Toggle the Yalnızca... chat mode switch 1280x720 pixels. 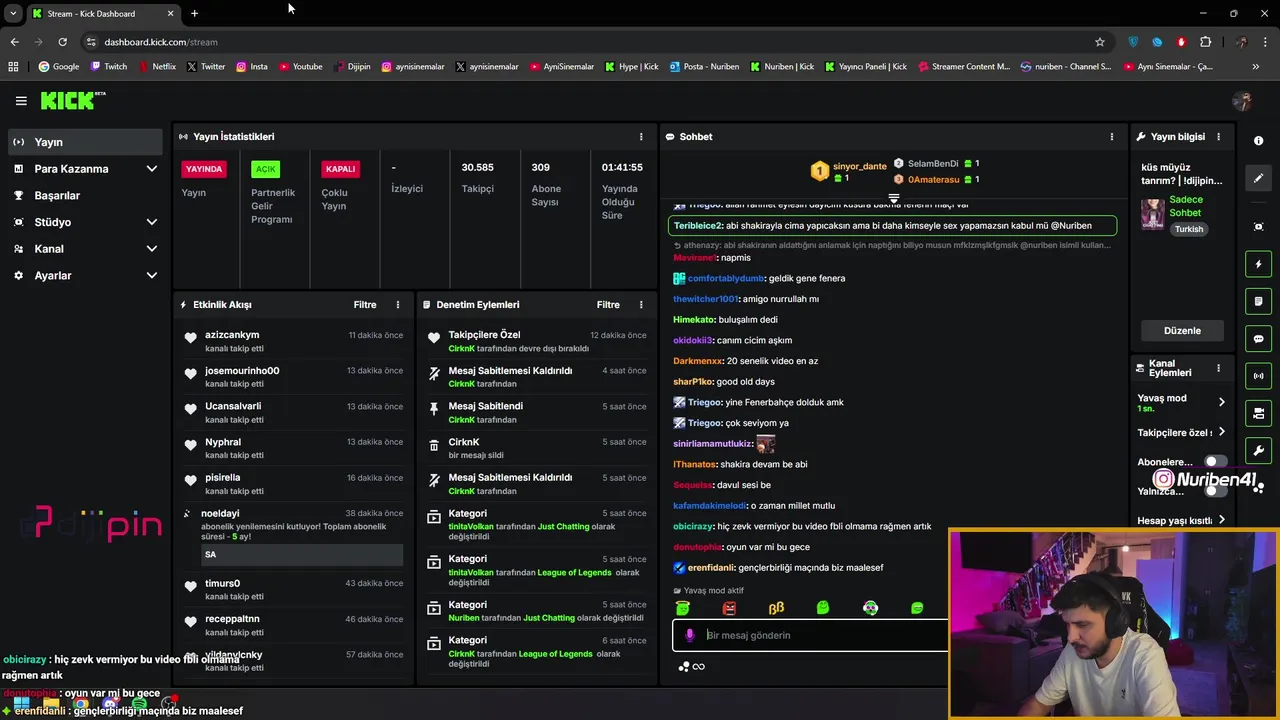tap(1215, 491)
